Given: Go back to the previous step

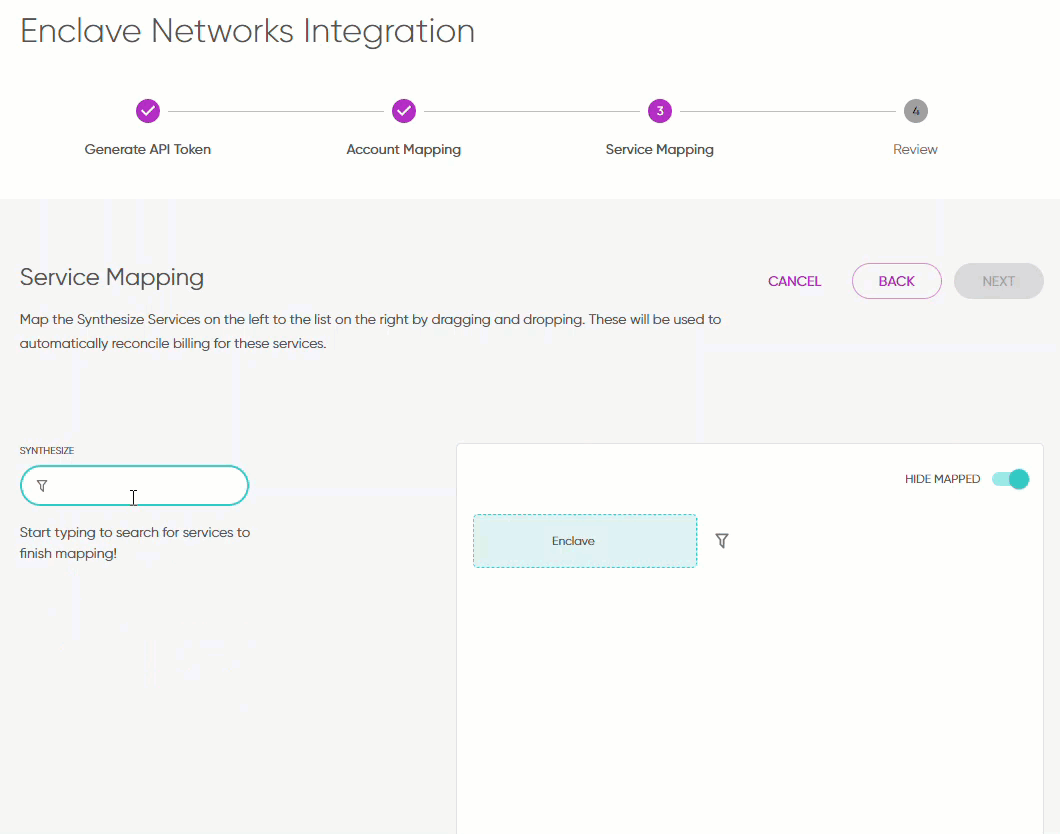Looking at the screenshot, I should (896, 281).
